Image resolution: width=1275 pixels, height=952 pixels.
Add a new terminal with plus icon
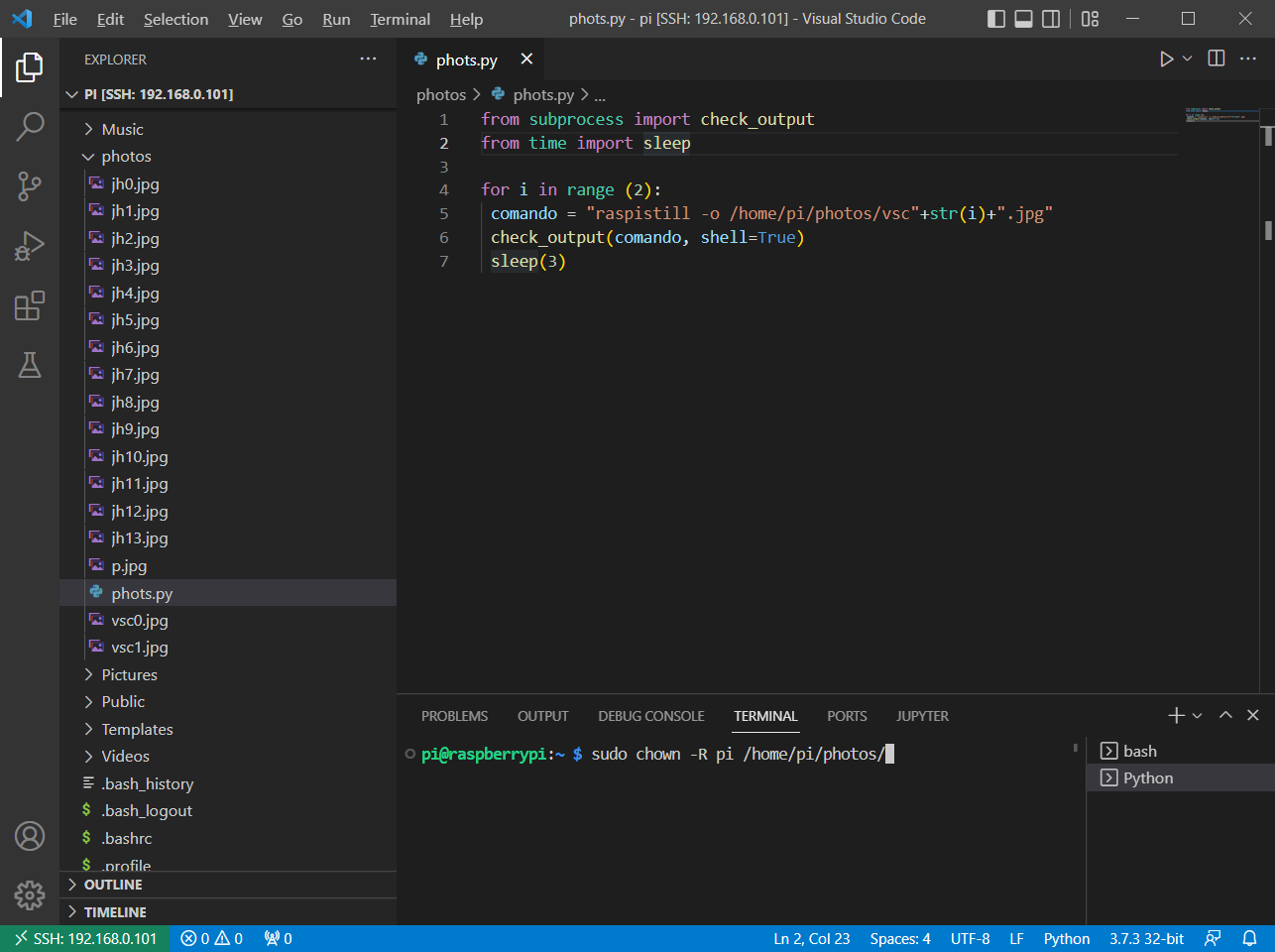click(1176, 715)
